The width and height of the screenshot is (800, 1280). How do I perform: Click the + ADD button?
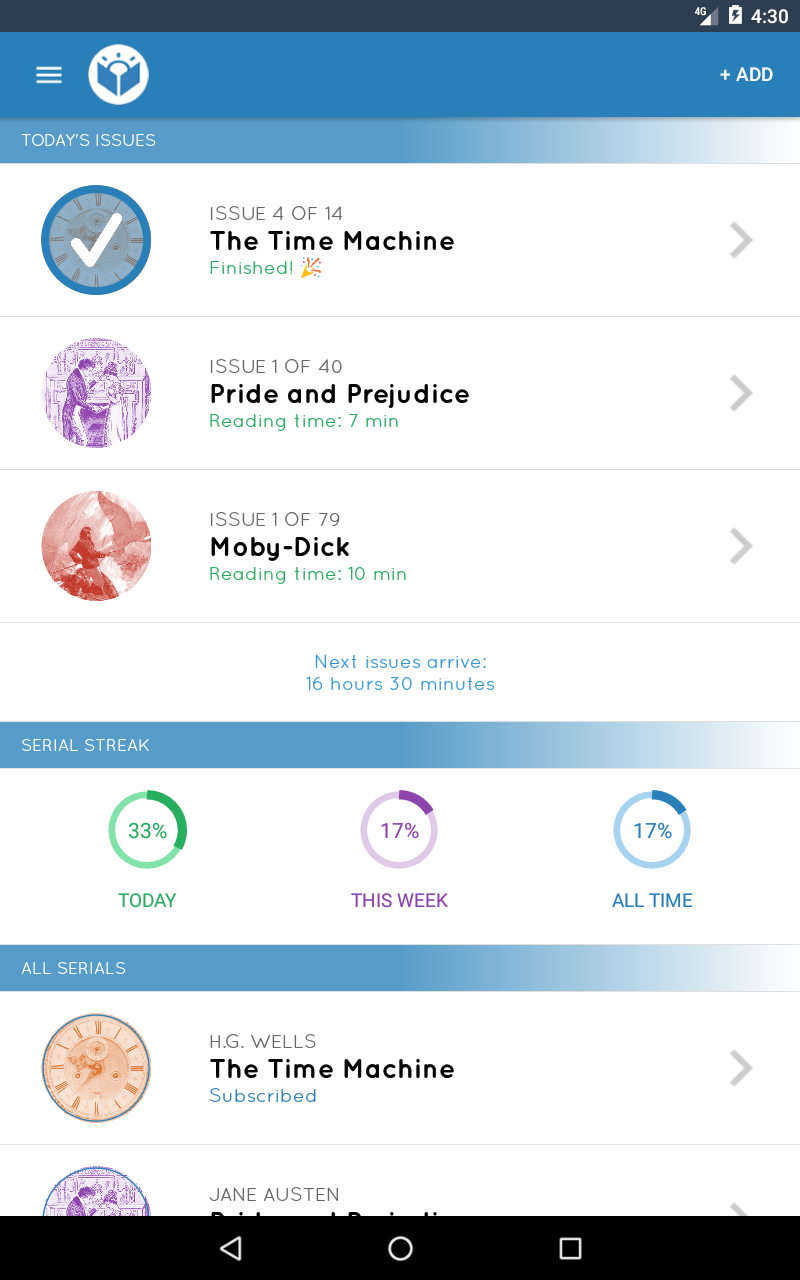click(x=746, y=75)
